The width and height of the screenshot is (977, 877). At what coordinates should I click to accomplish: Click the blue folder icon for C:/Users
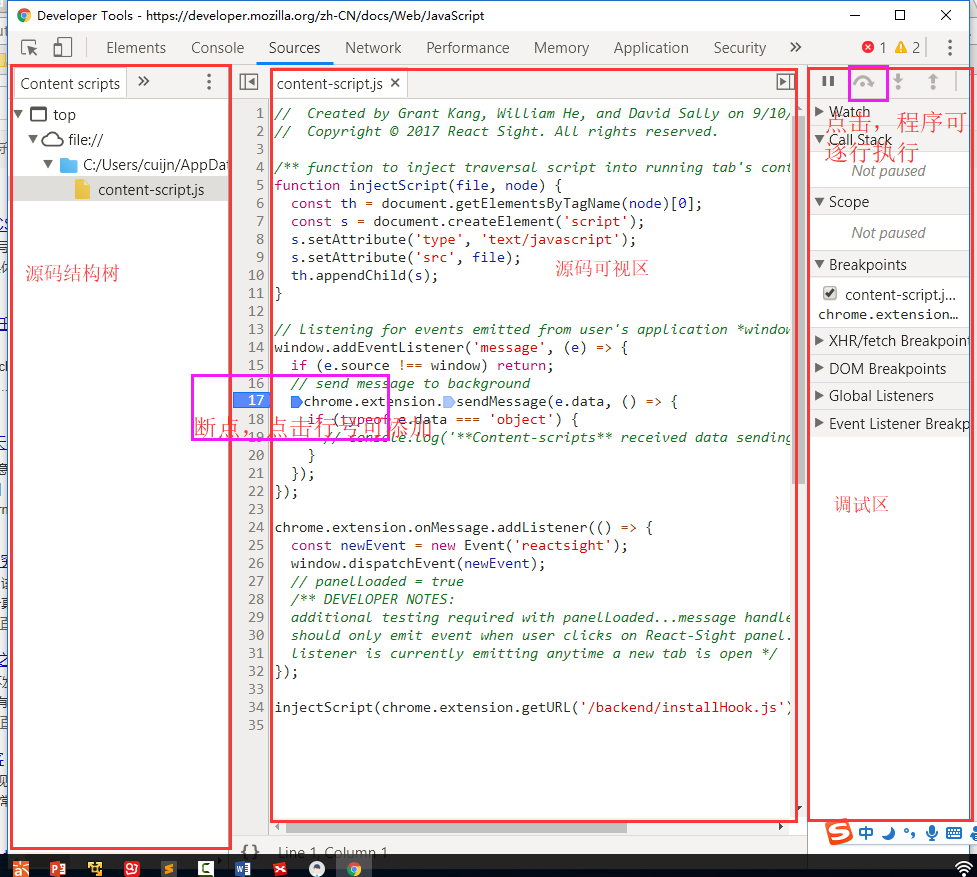coord(69,165)
